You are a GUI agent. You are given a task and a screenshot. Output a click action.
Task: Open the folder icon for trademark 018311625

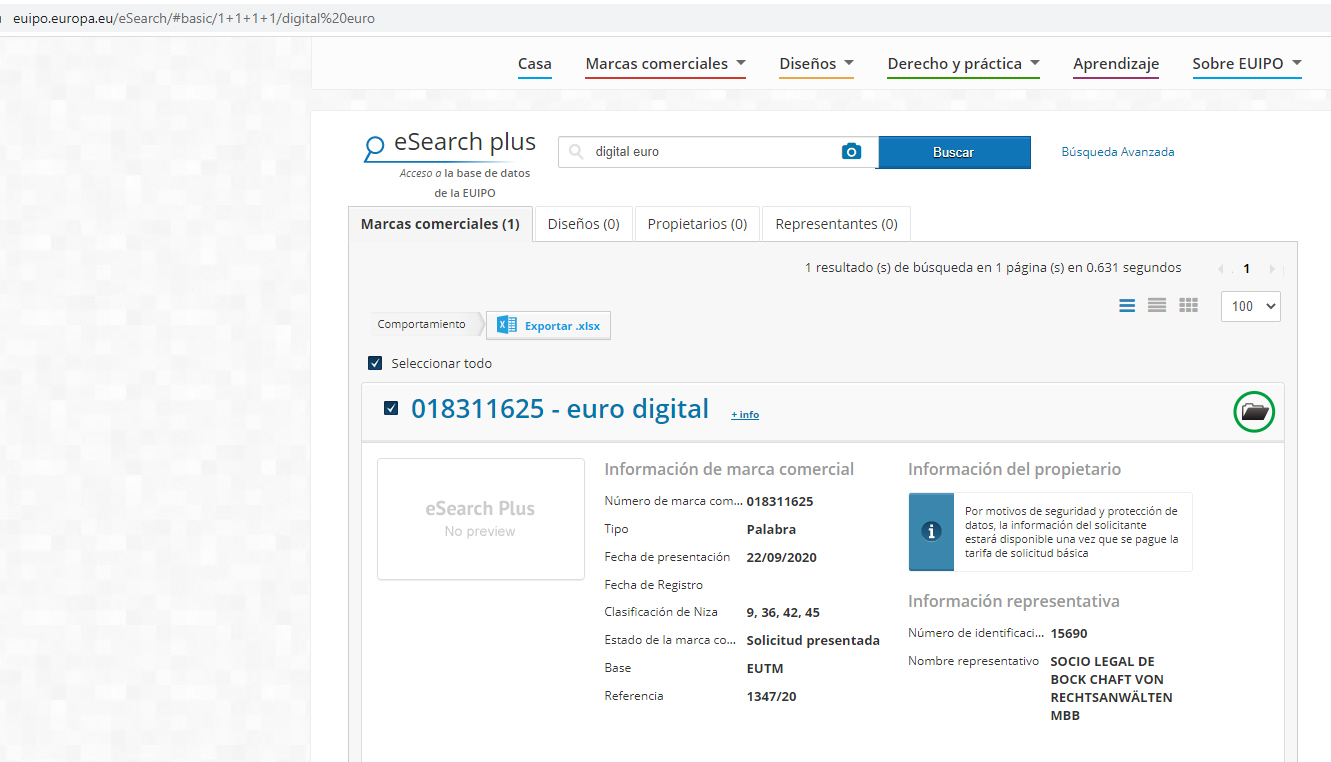(x=1254, y=411)
